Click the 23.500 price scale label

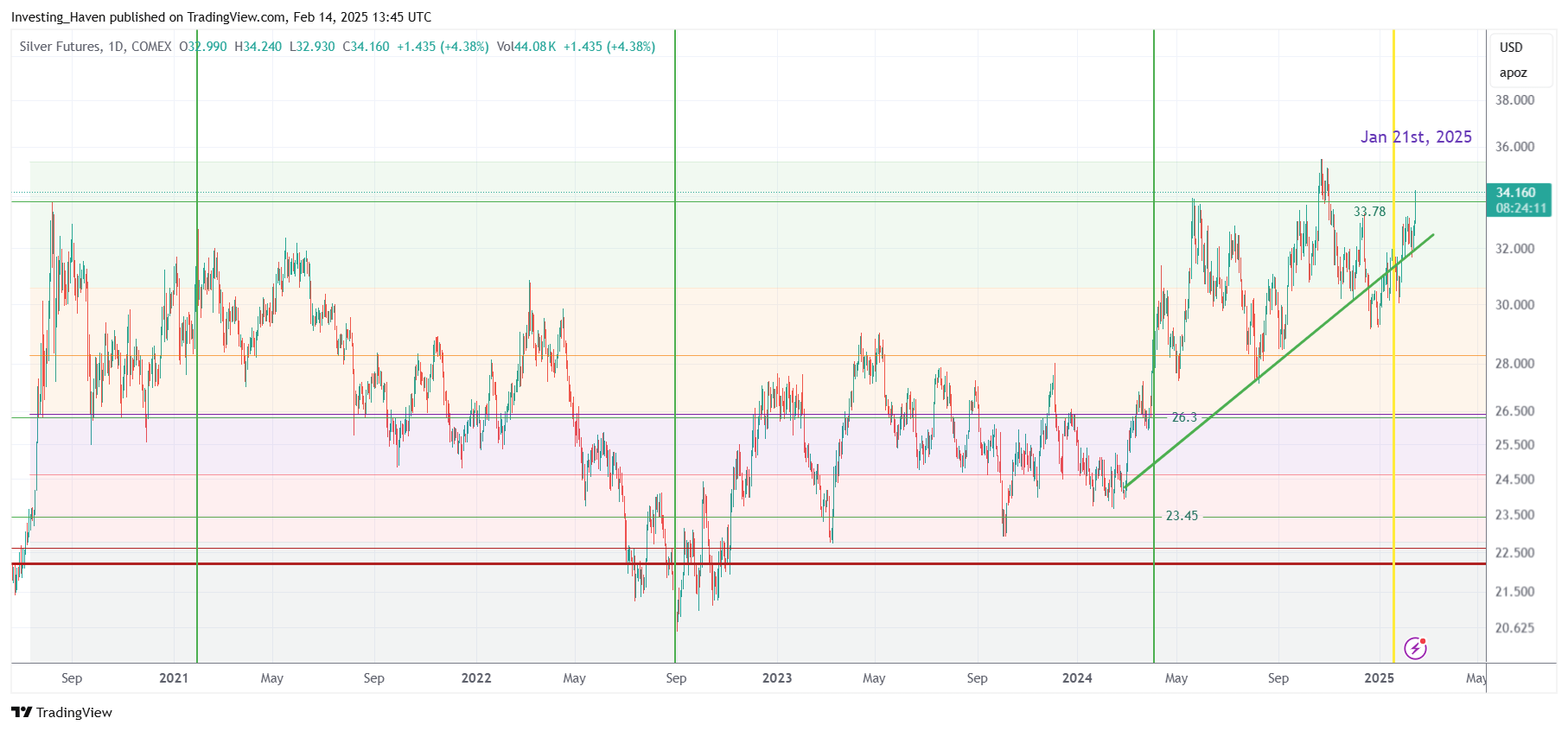tap(1515, 515)
